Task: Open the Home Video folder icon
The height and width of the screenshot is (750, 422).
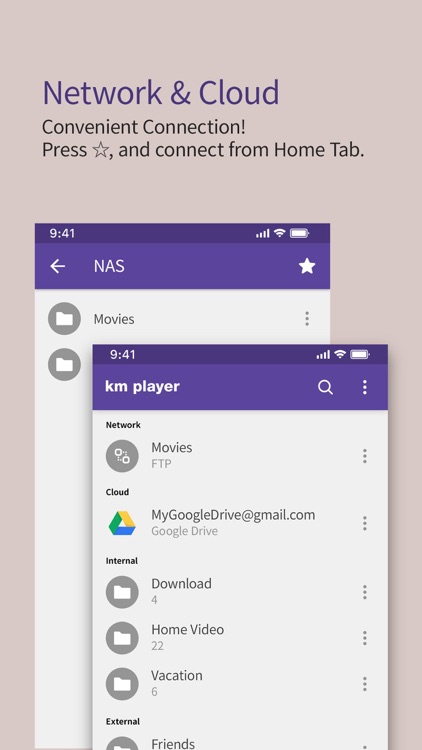Action: click(x=122, y=638)
